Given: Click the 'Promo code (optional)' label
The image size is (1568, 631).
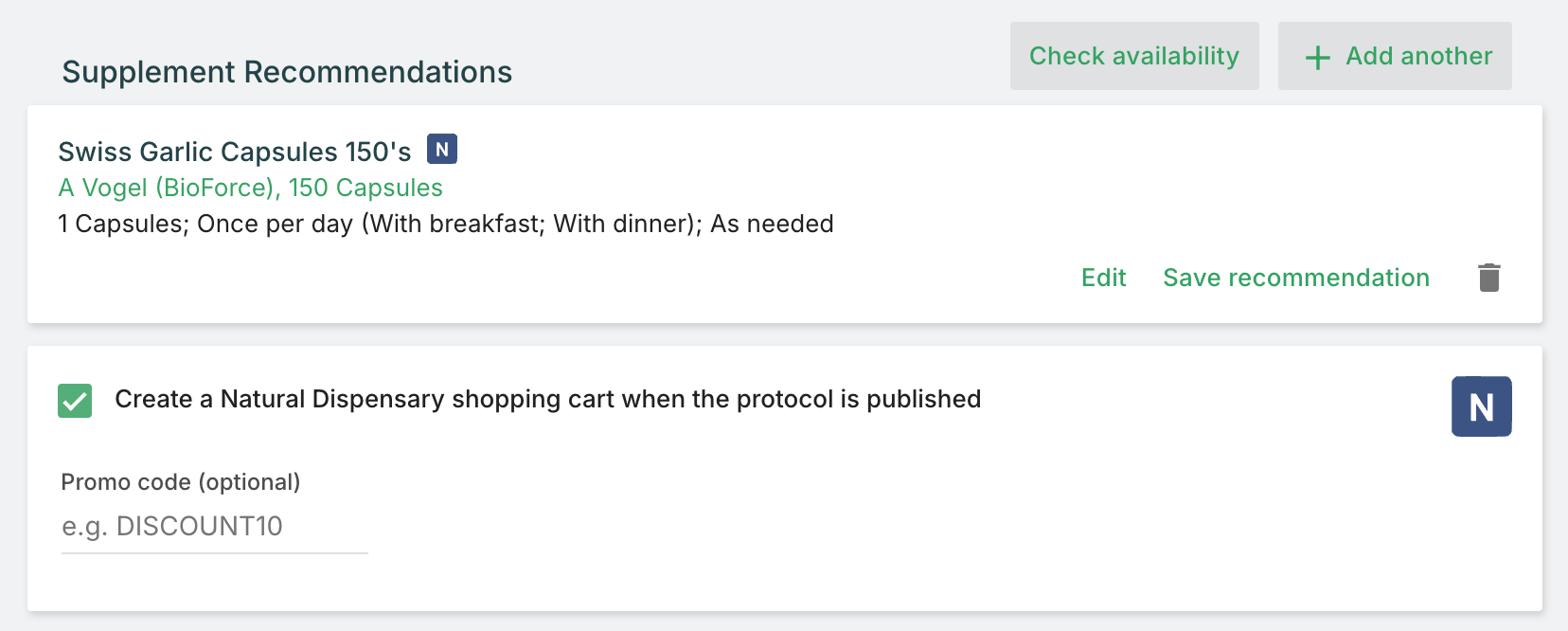Looking at the screenshot, I should (x=181, y=482).
